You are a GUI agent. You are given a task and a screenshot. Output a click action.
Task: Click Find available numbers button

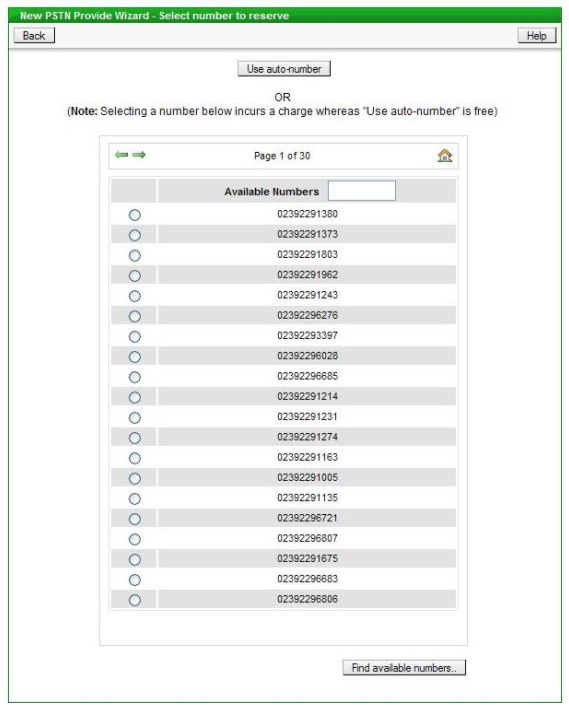pos(404,668)
